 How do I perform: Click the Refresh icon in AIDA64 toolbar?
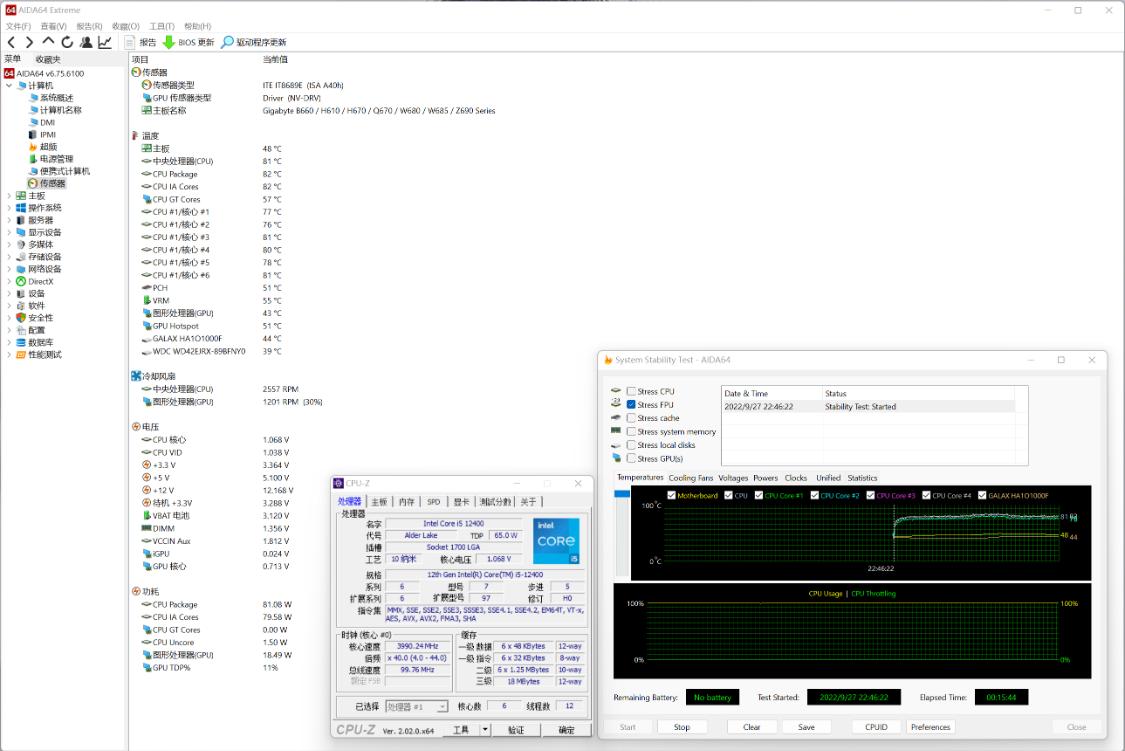[x=67, y=42]
